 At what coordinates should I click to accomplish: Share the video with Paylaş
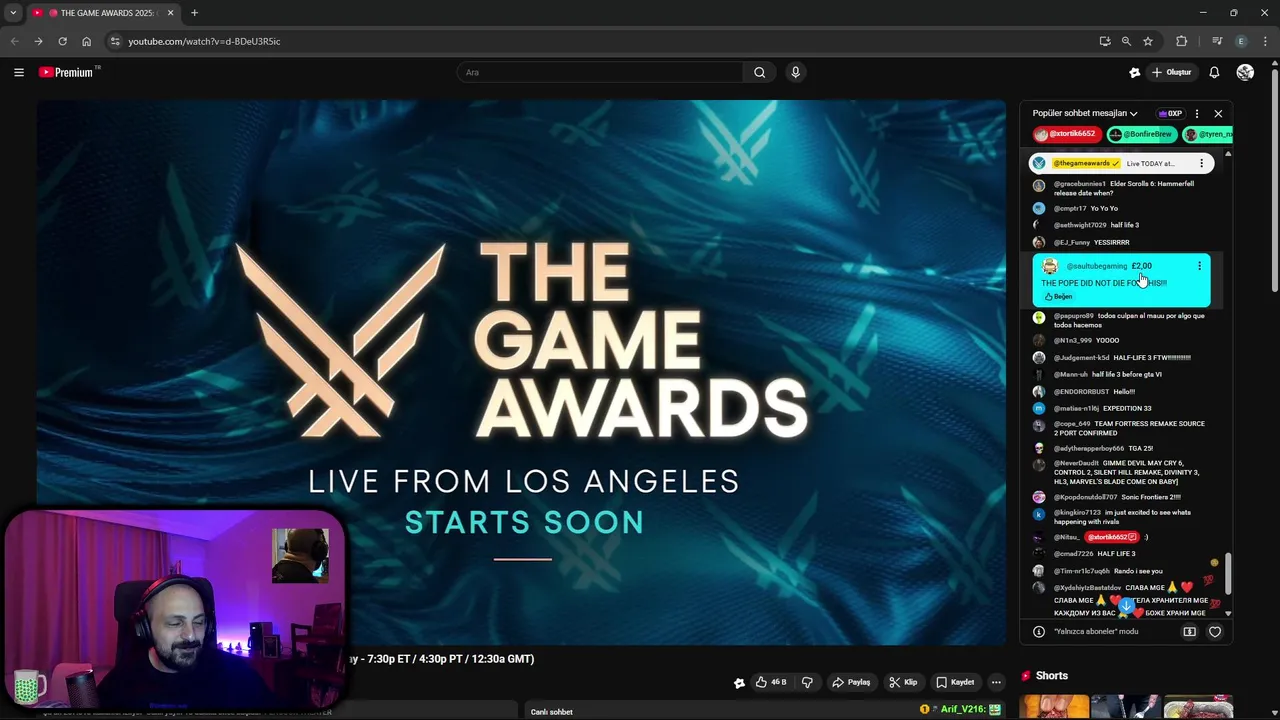tap(851, 682)
